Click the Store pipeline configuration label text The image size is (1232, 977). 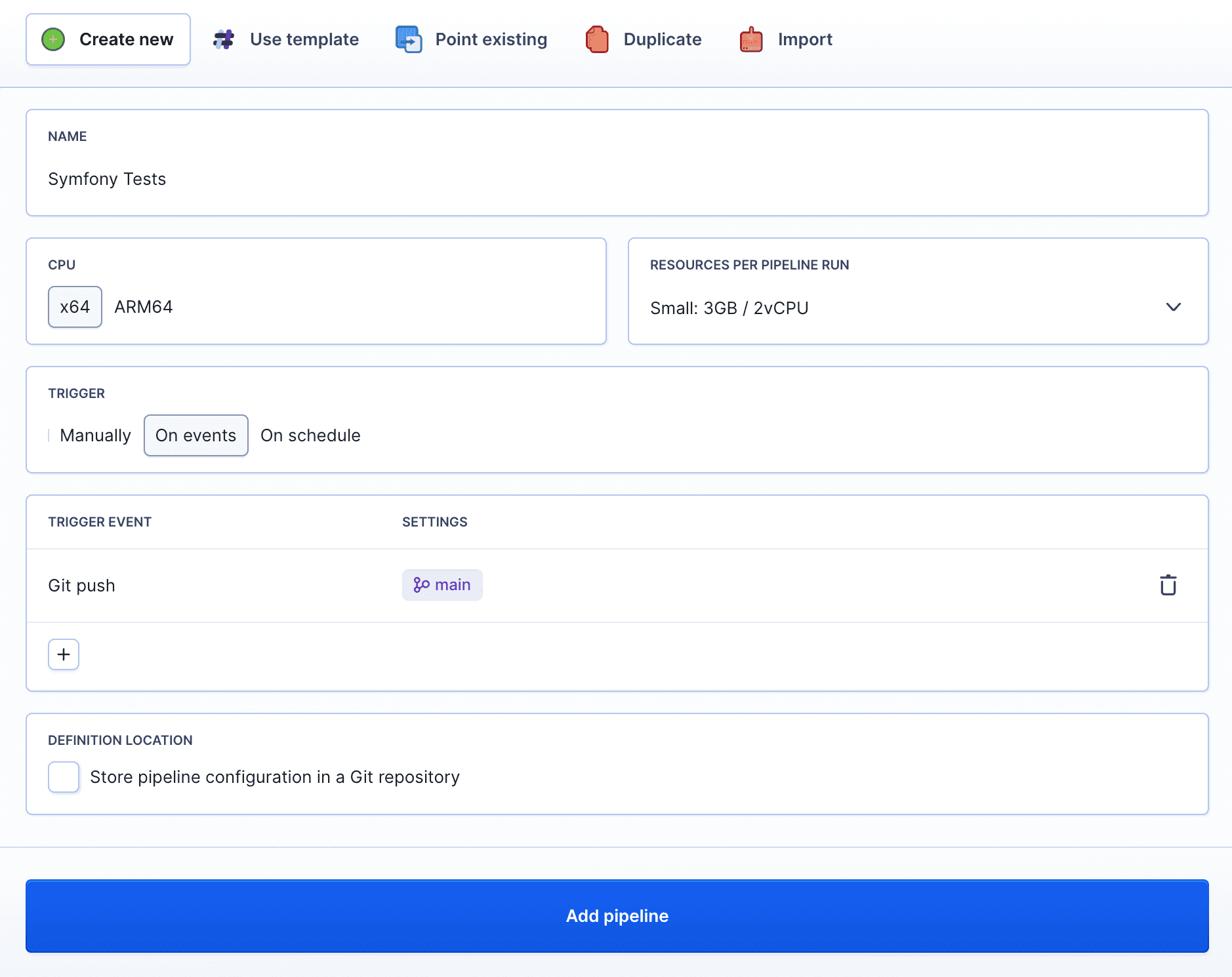pos(275,777)
